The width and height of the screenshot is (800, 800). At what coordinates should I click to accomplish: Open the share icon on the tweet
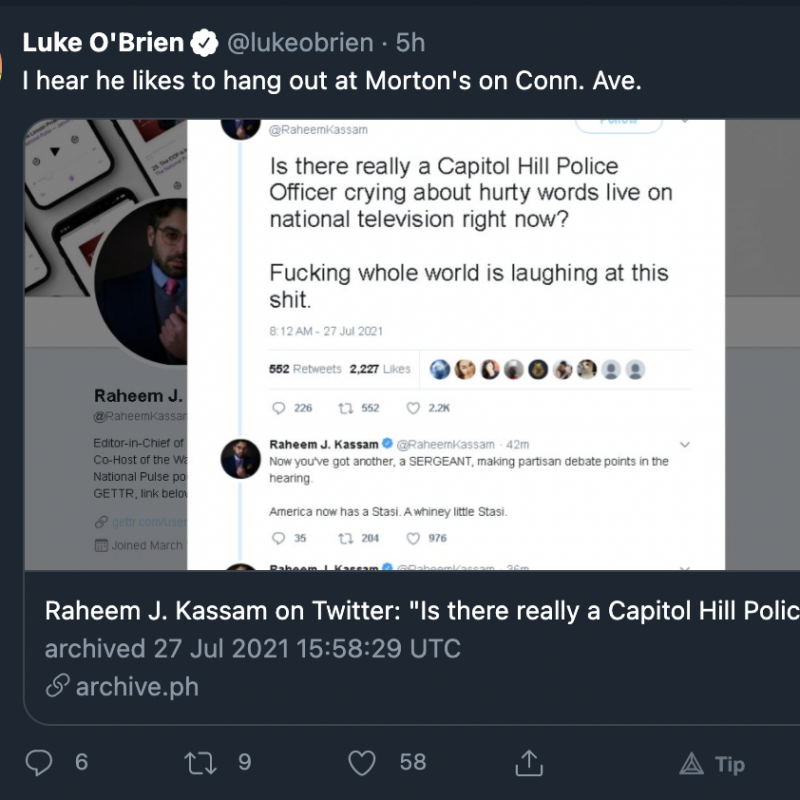(x=527, y=763)
